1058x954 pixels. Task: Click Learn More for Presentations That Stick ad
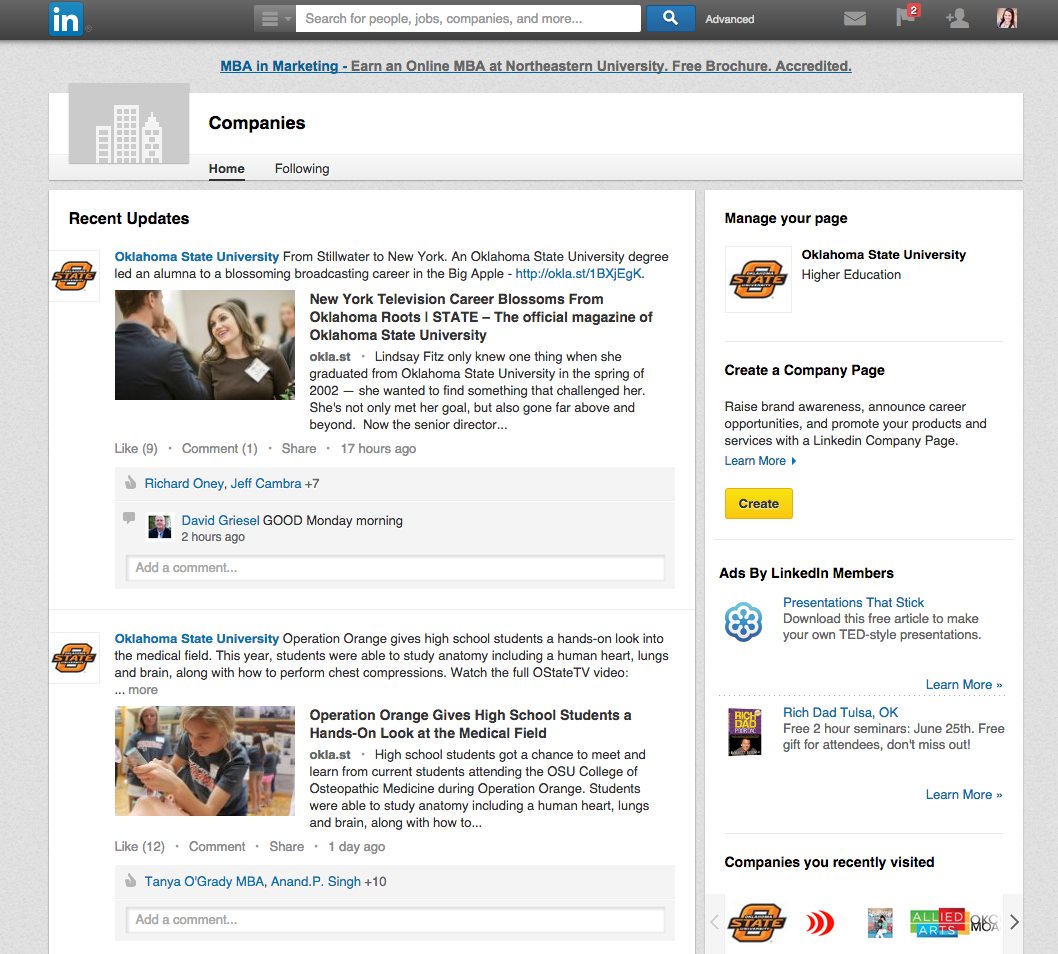964,685
